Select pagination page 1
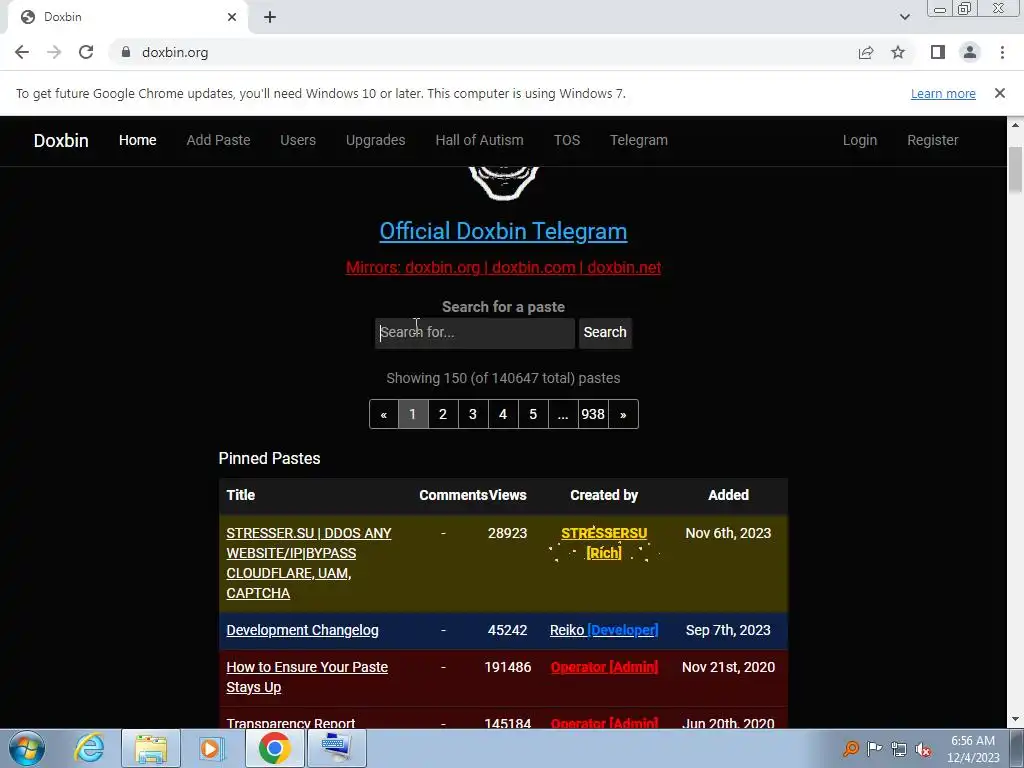Screen dimensions: 1024x768 (413, 414)
